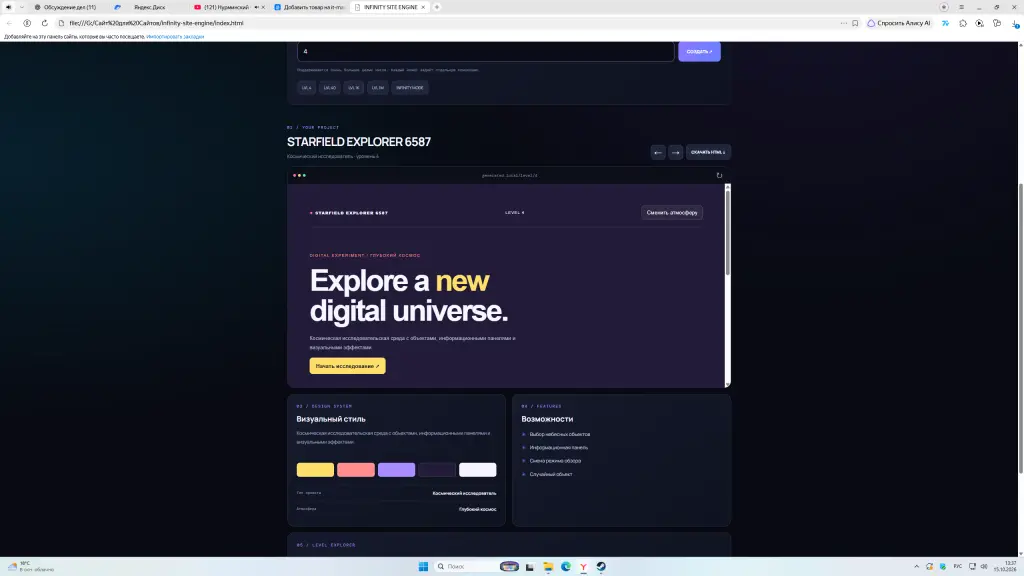Pick the white color swatch
Screen dimensions: 1024x576
coord(477,470)
